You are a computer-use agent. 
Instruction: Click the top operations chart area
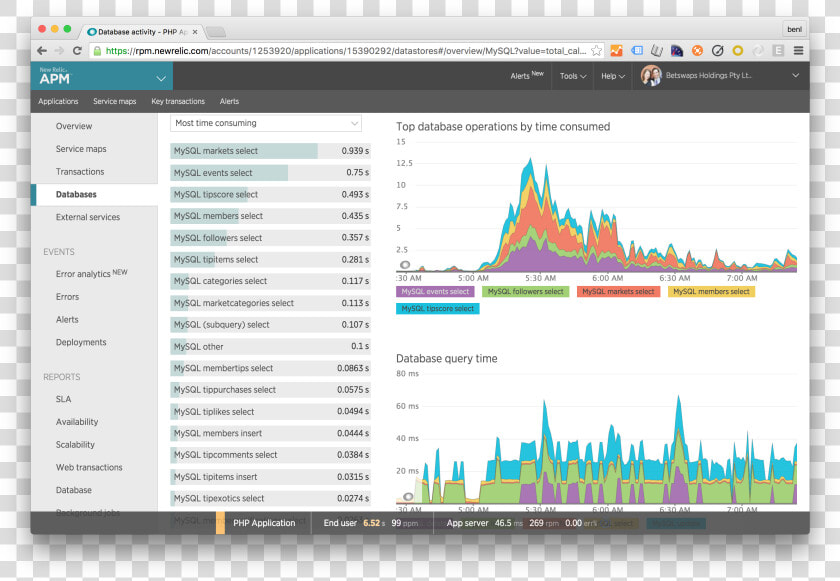596,207
